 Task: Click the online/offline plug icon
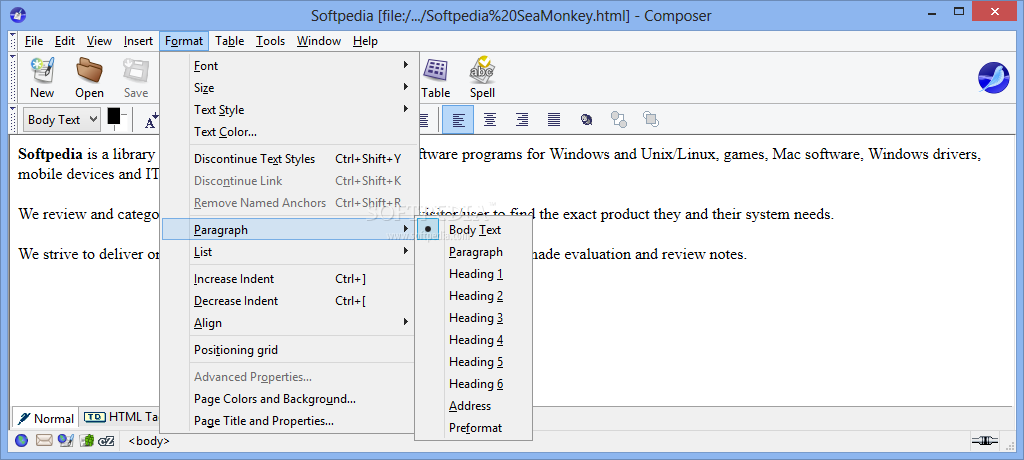984,441
